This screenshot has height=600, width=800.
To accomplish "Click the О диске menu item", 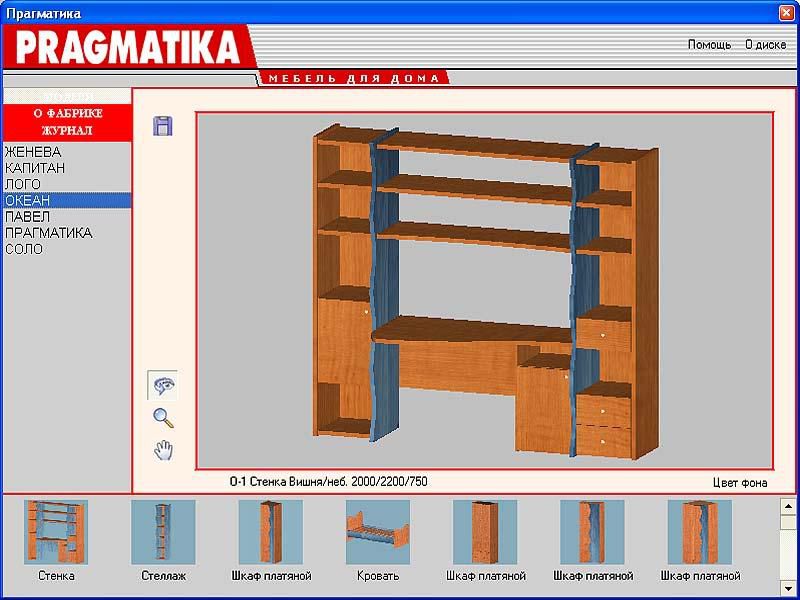I will [x=765, y=45].
